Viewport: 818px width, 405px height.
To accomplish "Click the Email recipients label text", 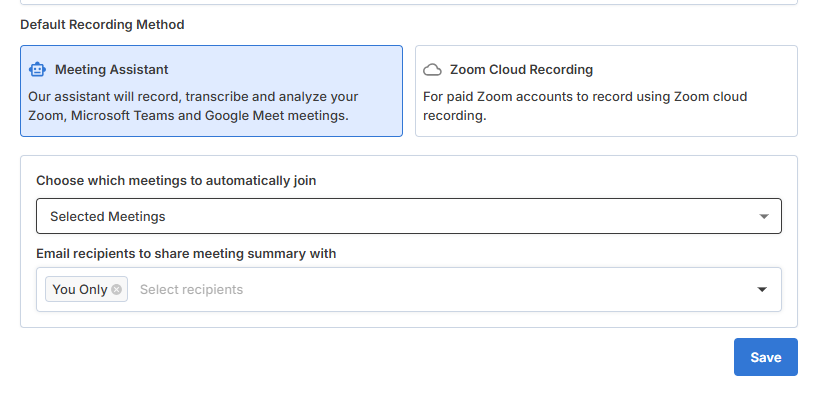I will (186, 254).
